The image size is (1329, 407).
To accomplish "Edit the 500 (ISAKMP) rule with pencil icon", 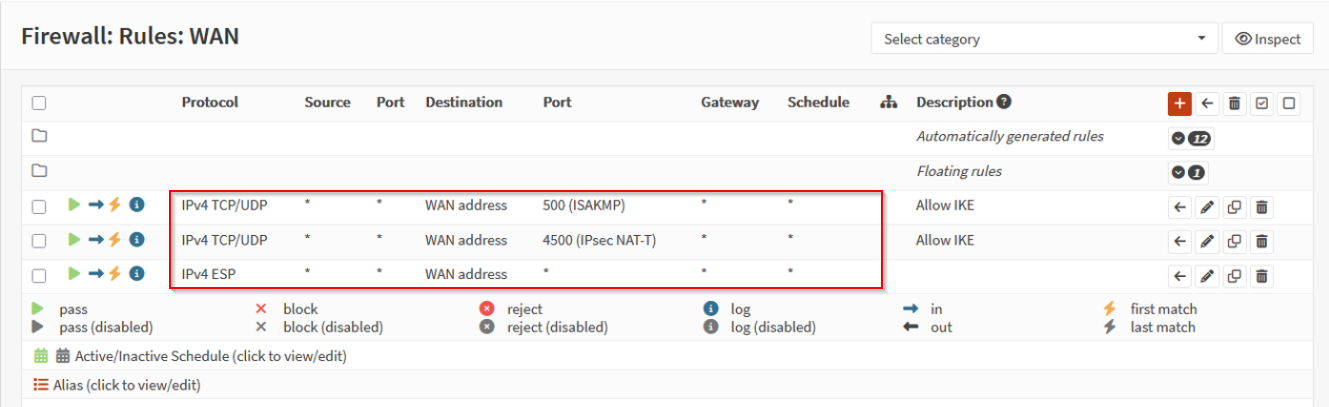I will pos(1207,207).
